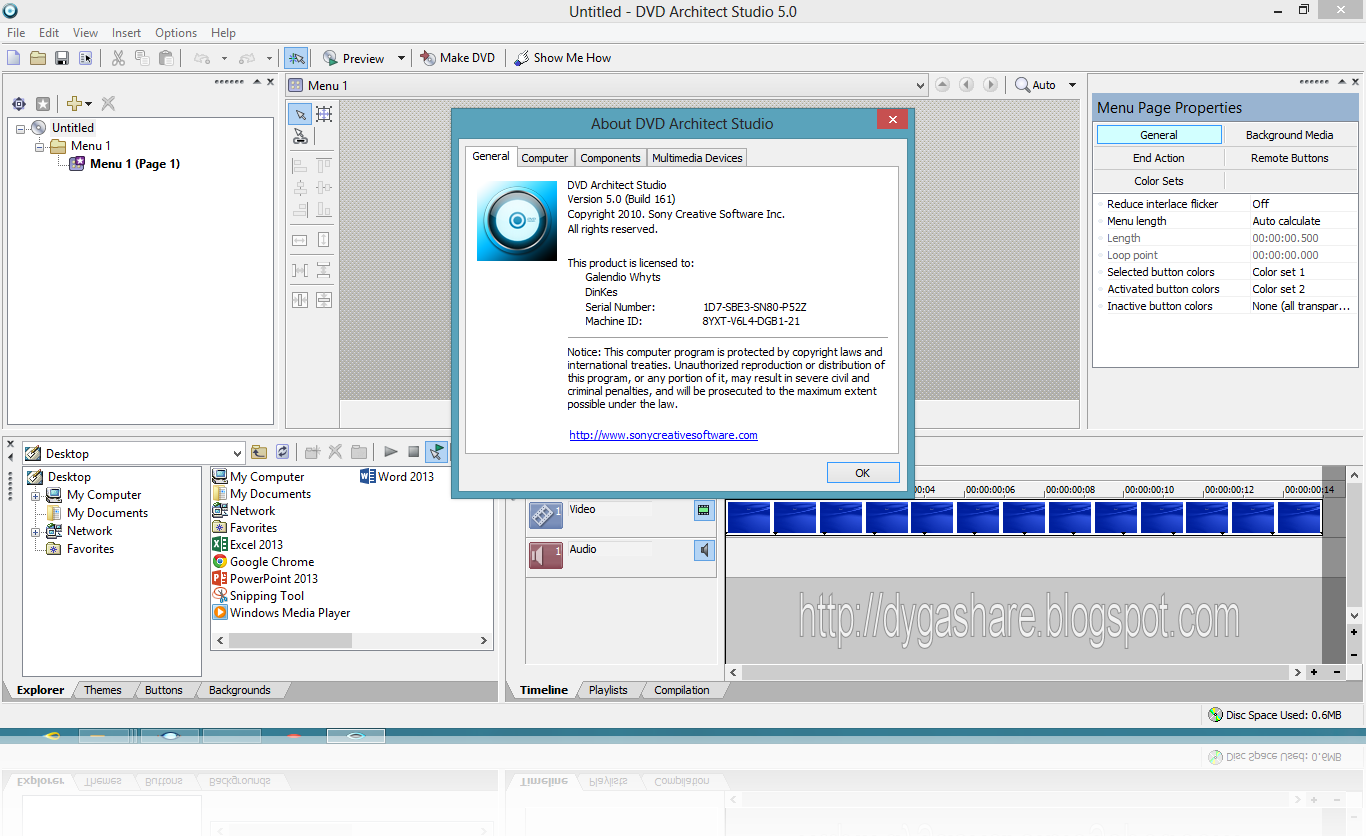Open the sonycreativesoftware.com link

pyautogui.click(x=663, y=435)
